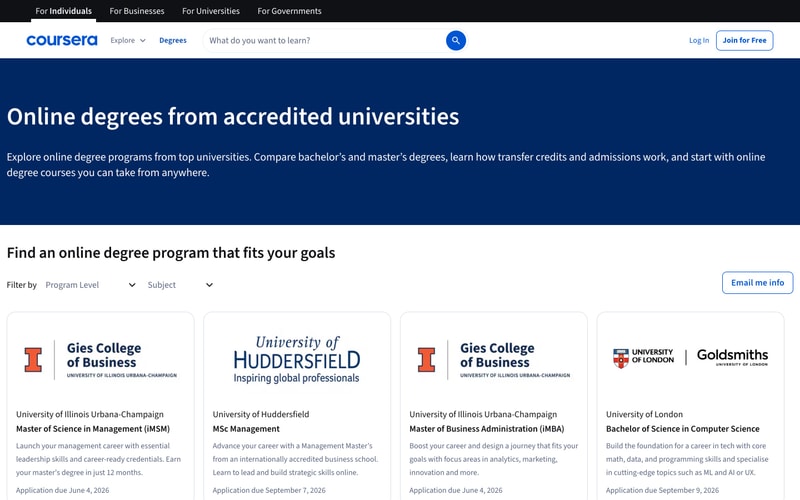The image size is (800, 500).
Task: Click 'Application due September 7, 2026' text
Action: [269, 490]
